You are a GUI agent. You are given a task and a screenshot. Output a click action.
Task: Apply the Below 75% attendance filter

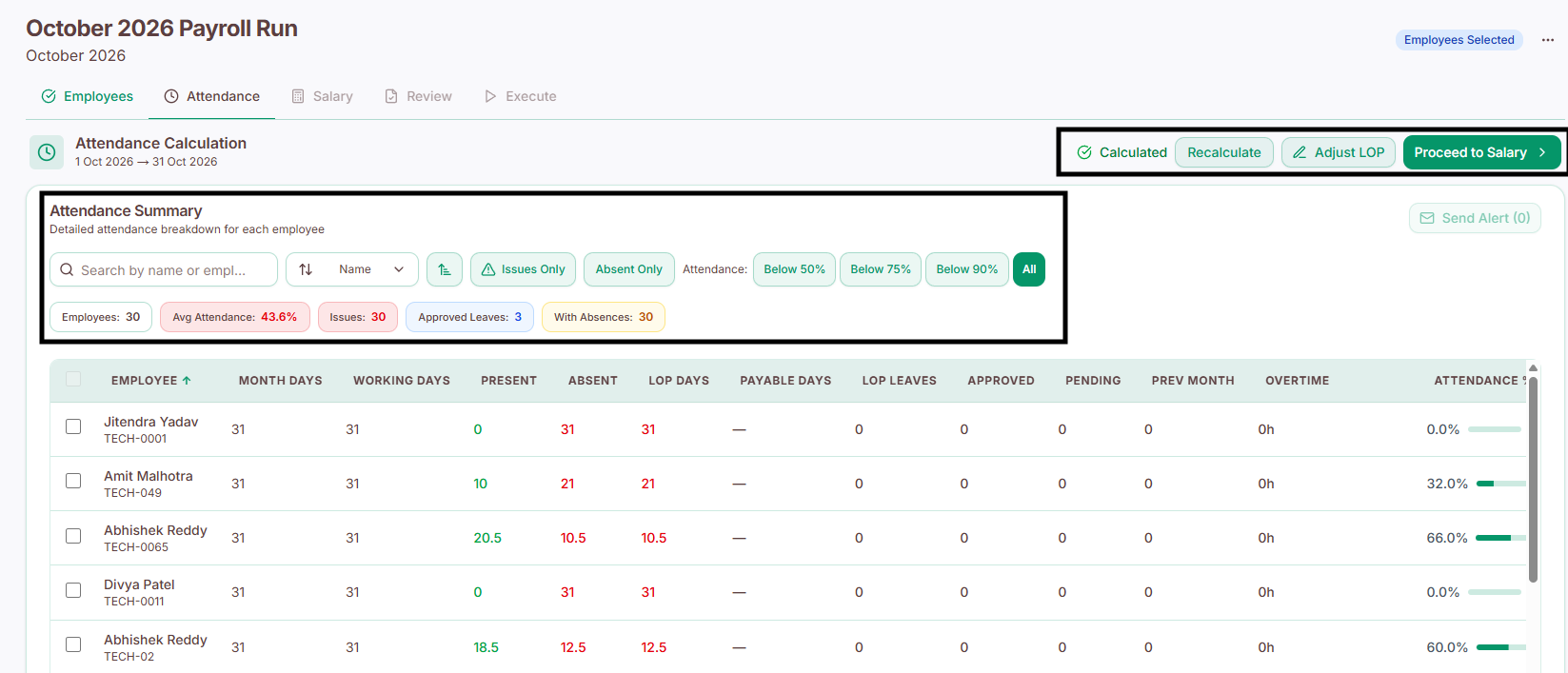tap(881, 269)
